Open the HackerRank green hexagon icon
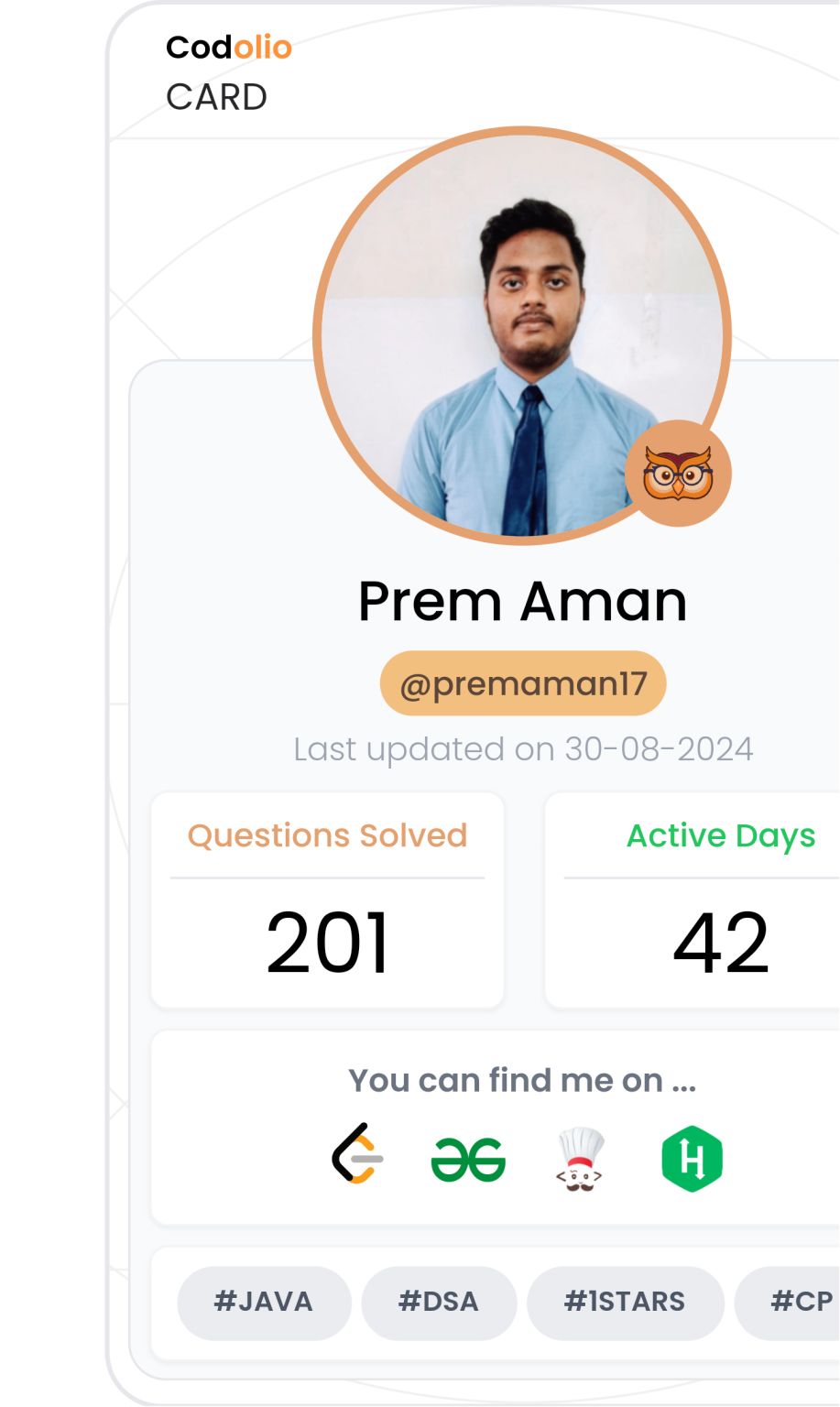Viewport: 840px width, 1407px height. pos(692,1159)
